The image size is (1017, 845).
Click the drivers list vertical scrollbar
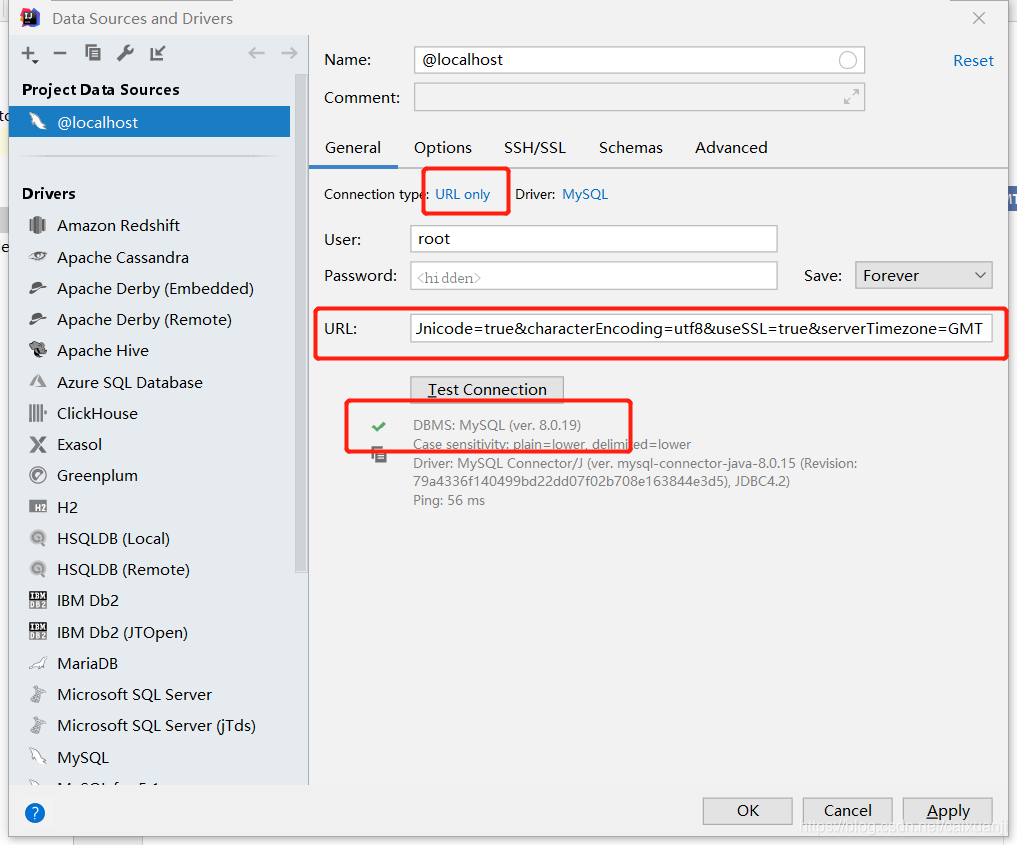(300, 323)
